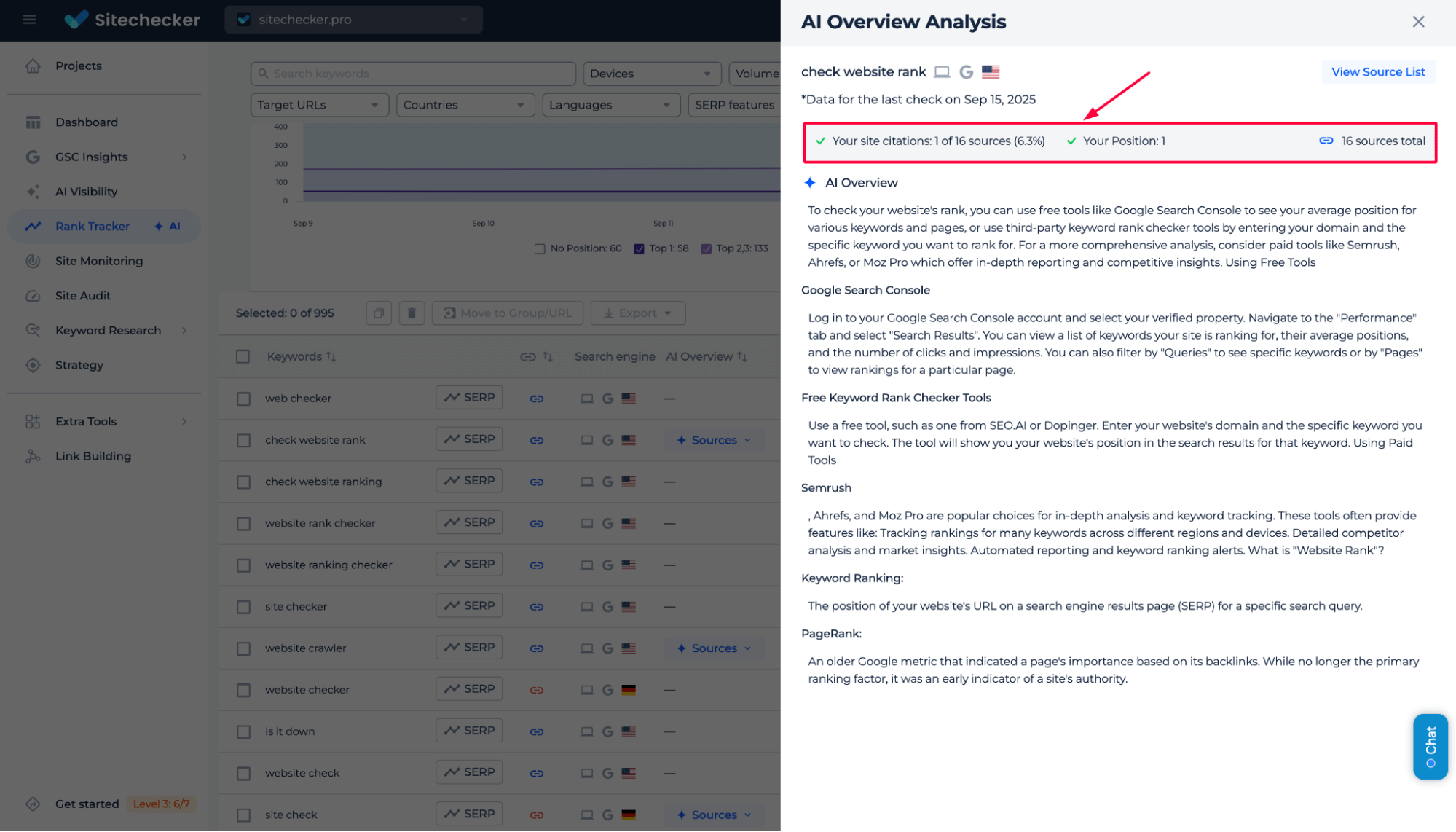Image resolution: width=1456 pixels, height=832 pixels.
Task: Click the Sep 10 point on the chart
Action: [483, 223]
